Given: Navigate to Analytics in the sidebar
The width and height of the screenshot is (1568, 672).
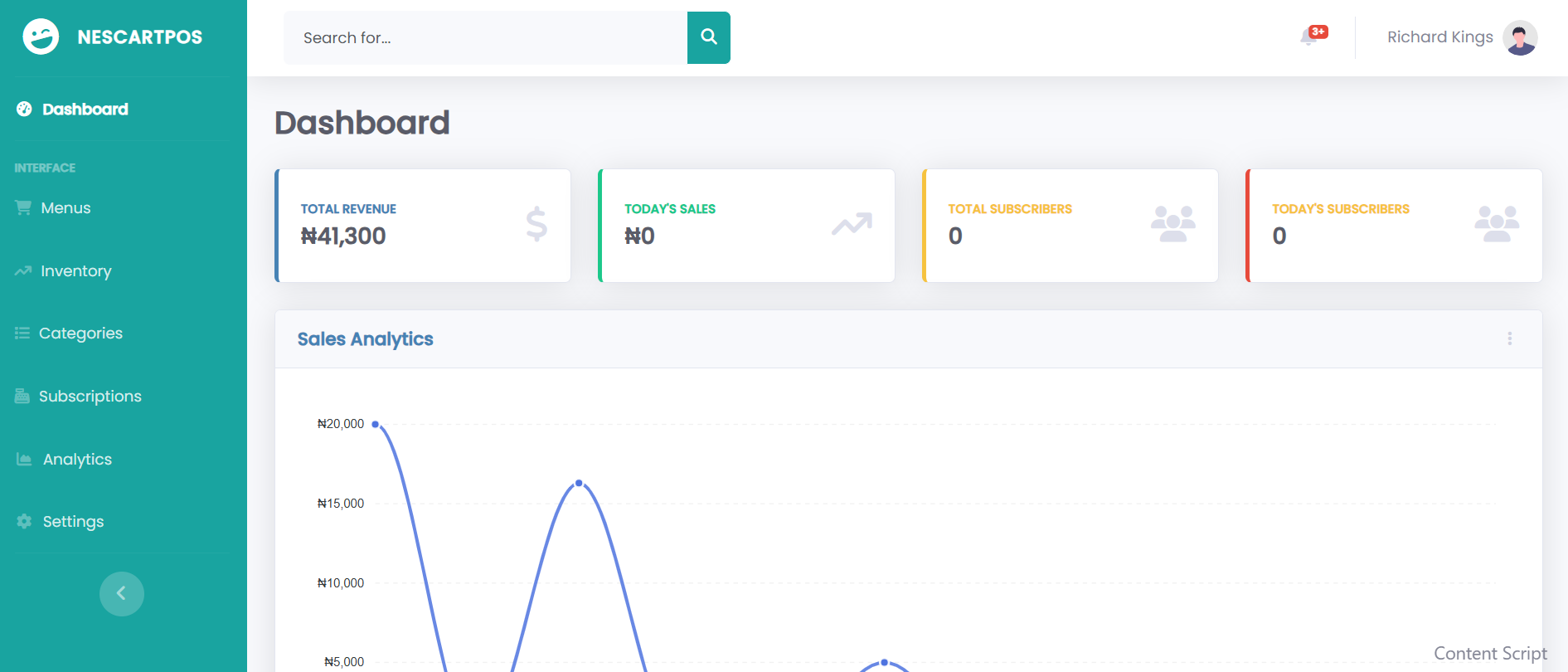Looking at the screenshot, I should point(77,460).
